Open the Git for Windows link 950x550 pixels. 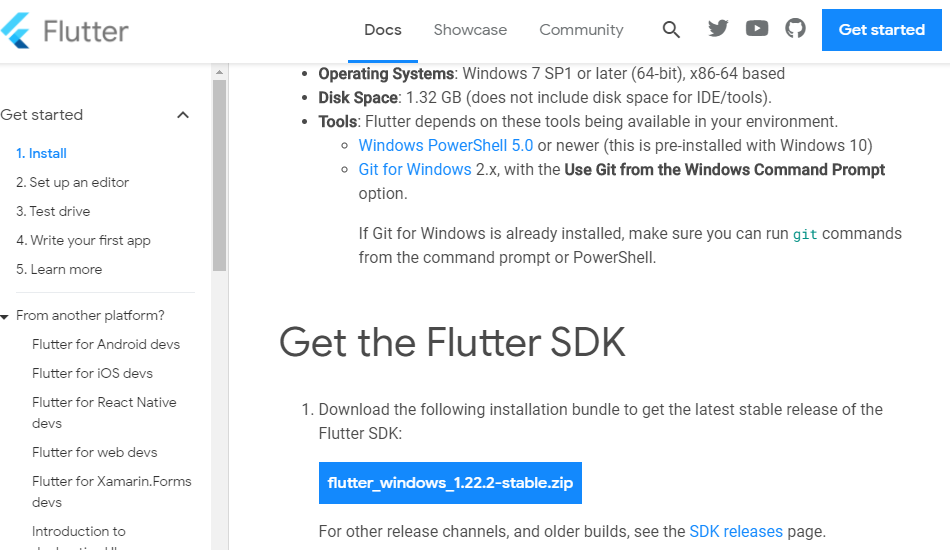point(415,170)
